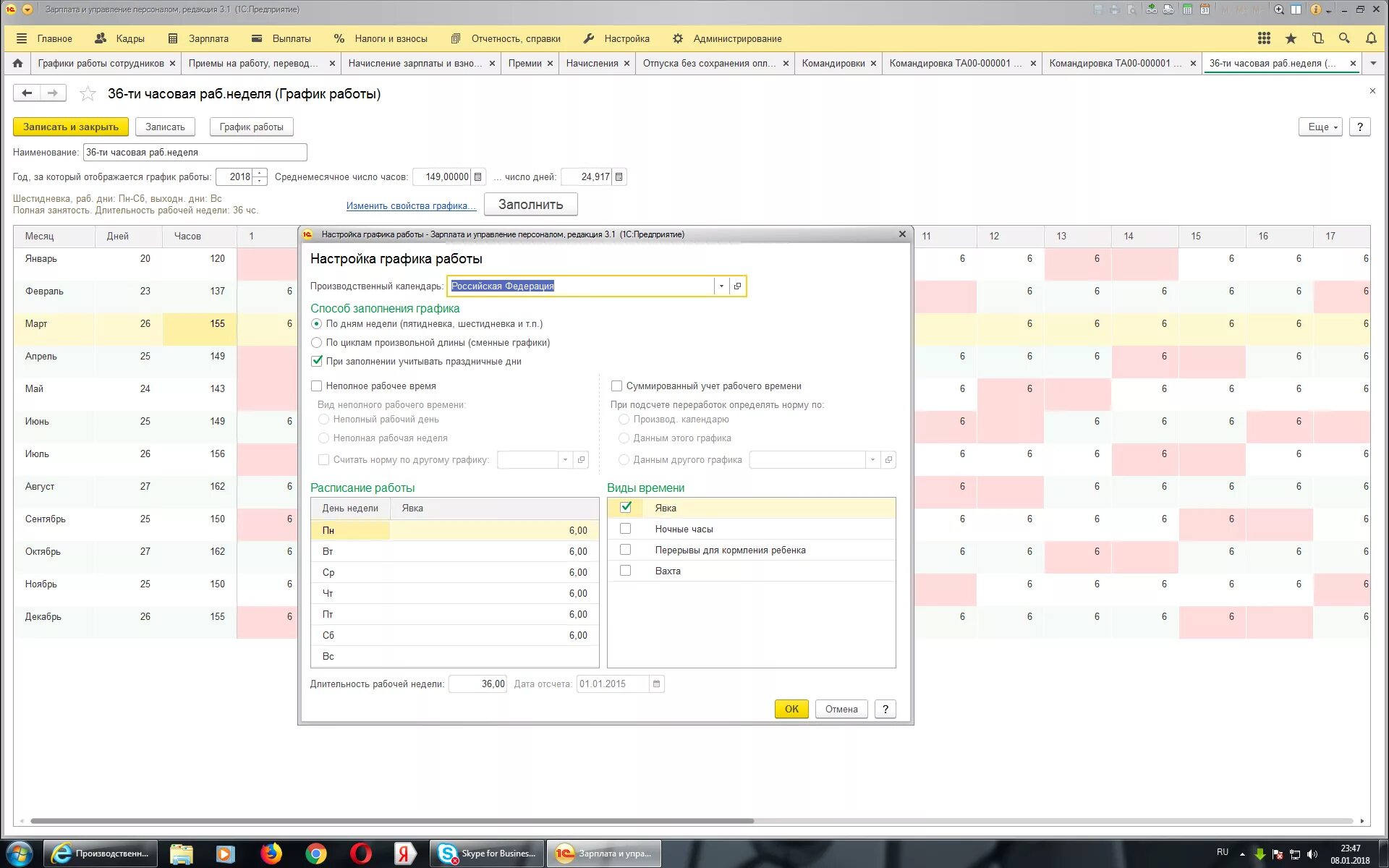1389x868 pixels.
Task: Enable Суммированный учет рабочего времени checkbox
Action: pos(616,386)
